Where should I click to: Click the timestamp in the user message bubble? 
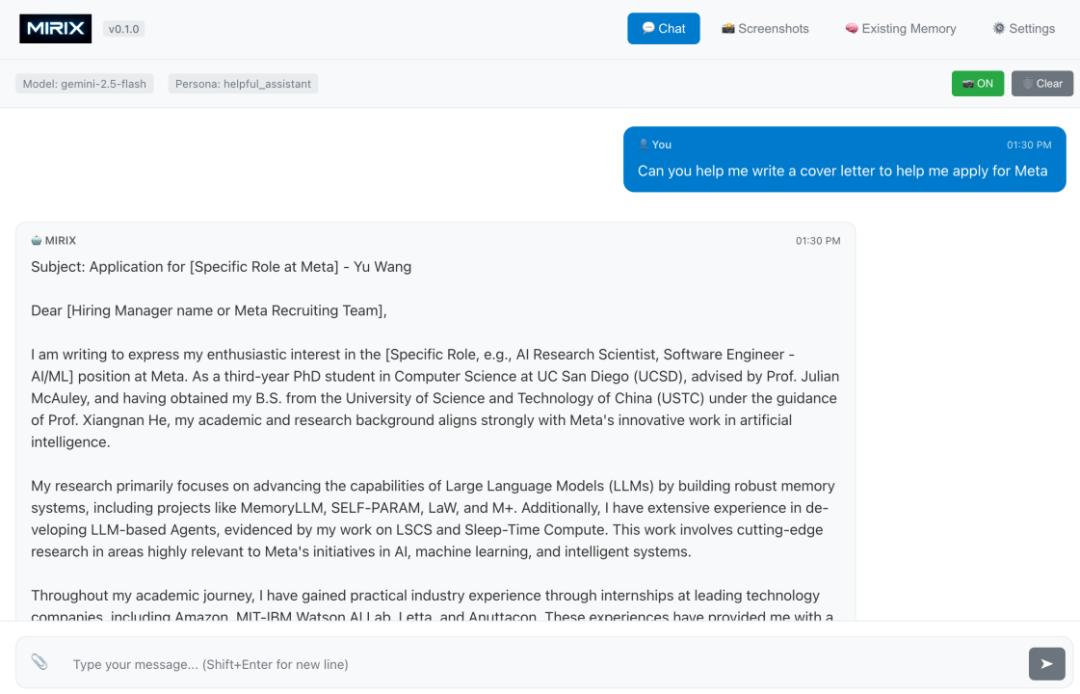pos(1028,145)
